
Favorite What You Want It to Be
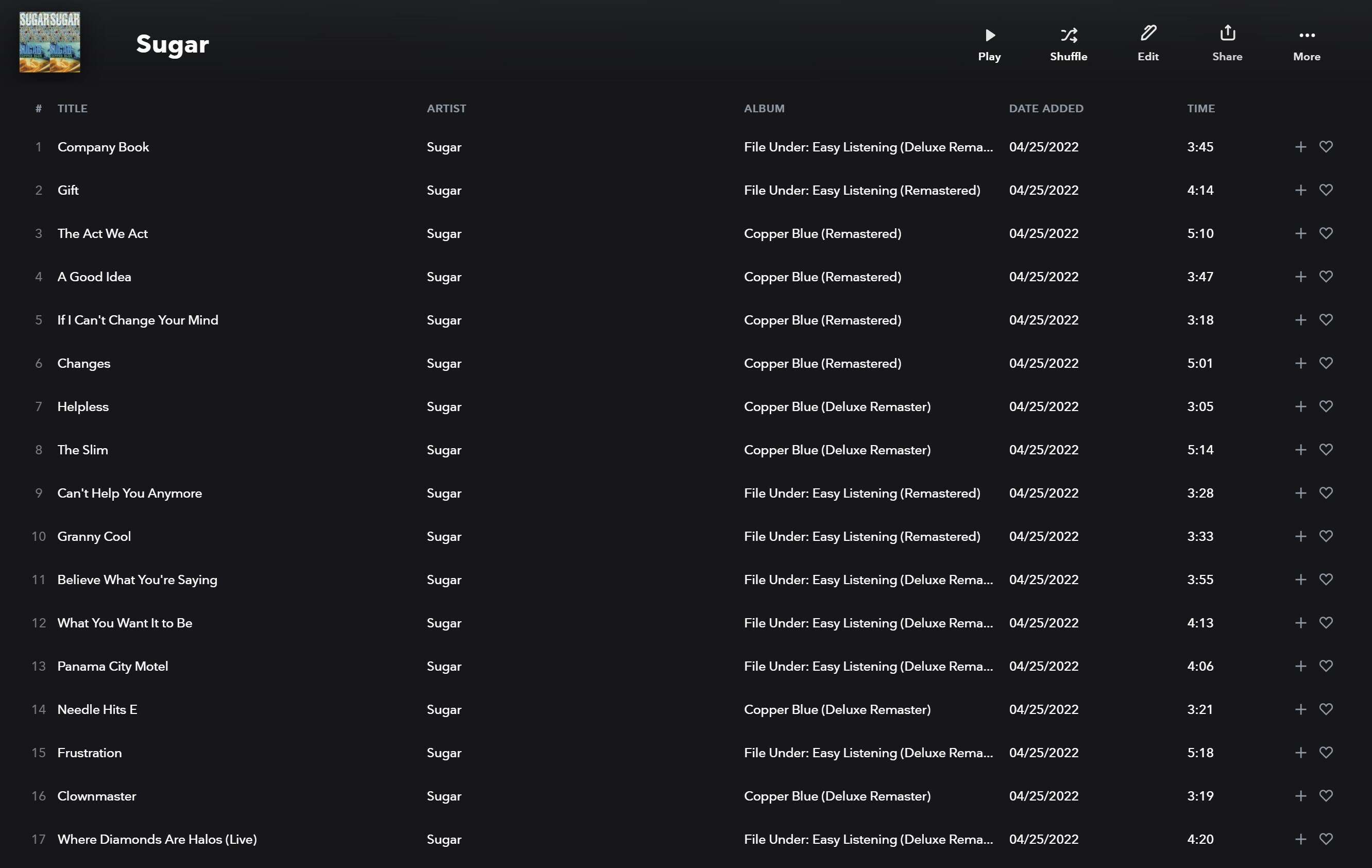pyautogui.click(x=1326, y=623)
